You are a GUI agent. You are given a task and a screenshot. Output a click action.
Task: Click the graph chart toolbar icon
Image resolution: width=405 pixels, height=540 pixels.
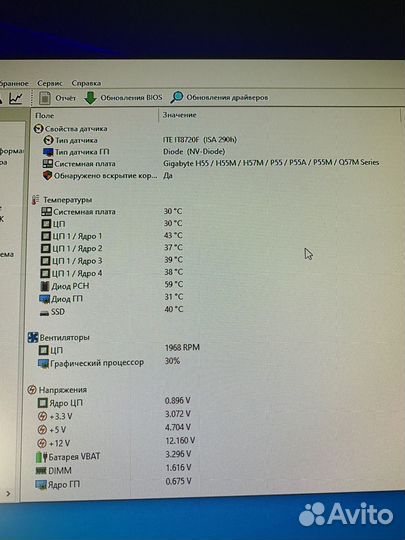click(16, 98)
